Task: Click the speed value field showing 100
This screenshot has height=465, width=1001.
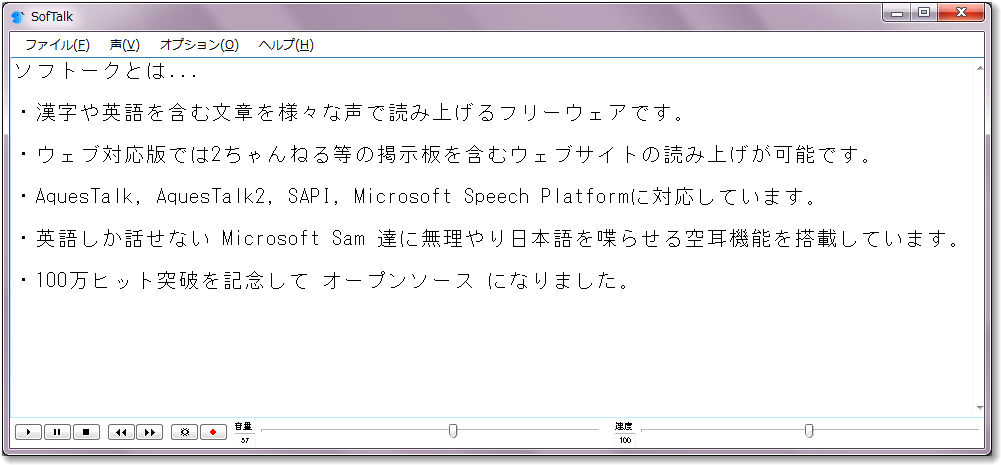Action: coord(625,440)
